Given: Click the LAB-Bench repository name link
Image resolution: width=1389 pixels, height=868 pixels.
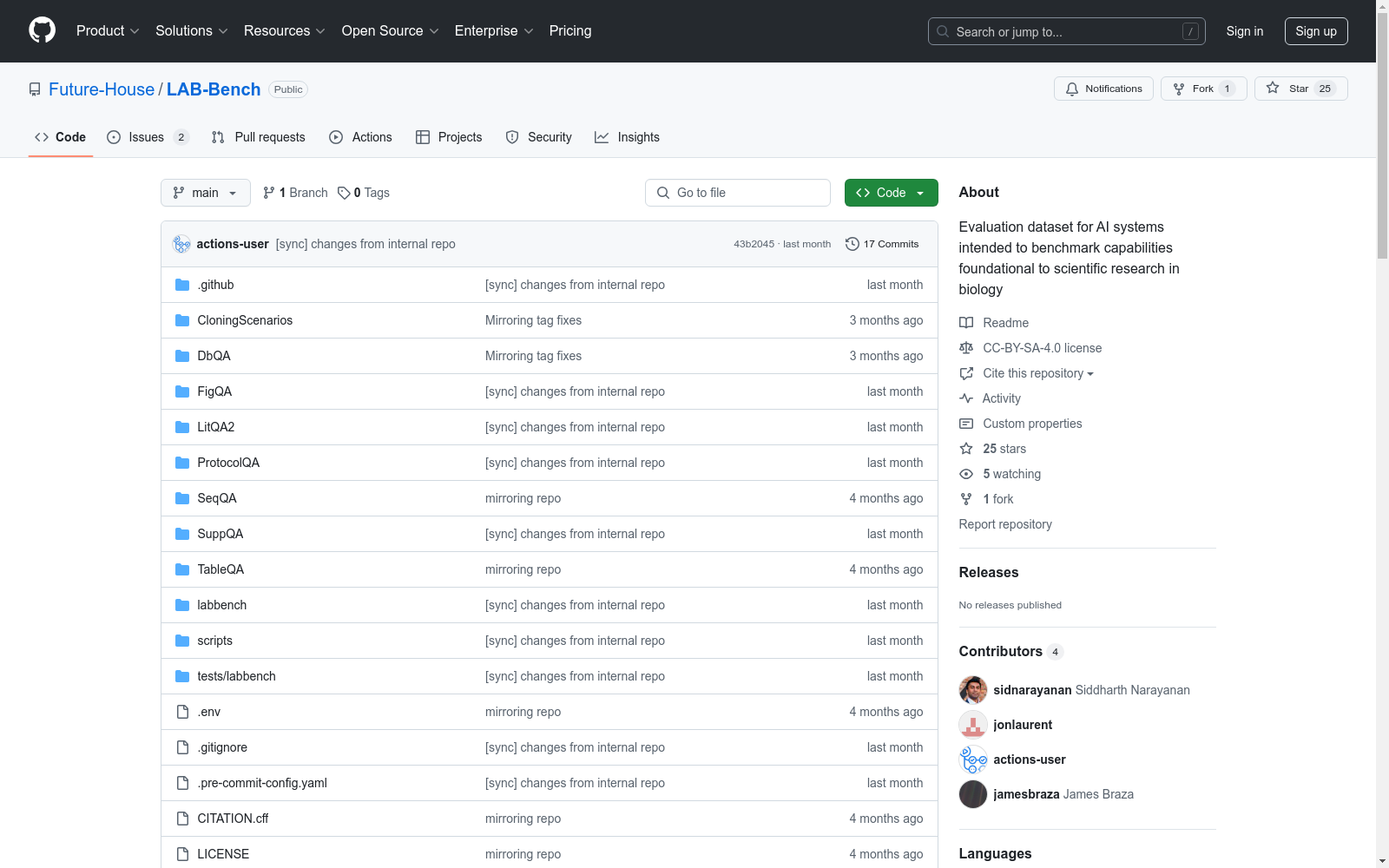Looking at the screenshot, I should coord(214,89).
